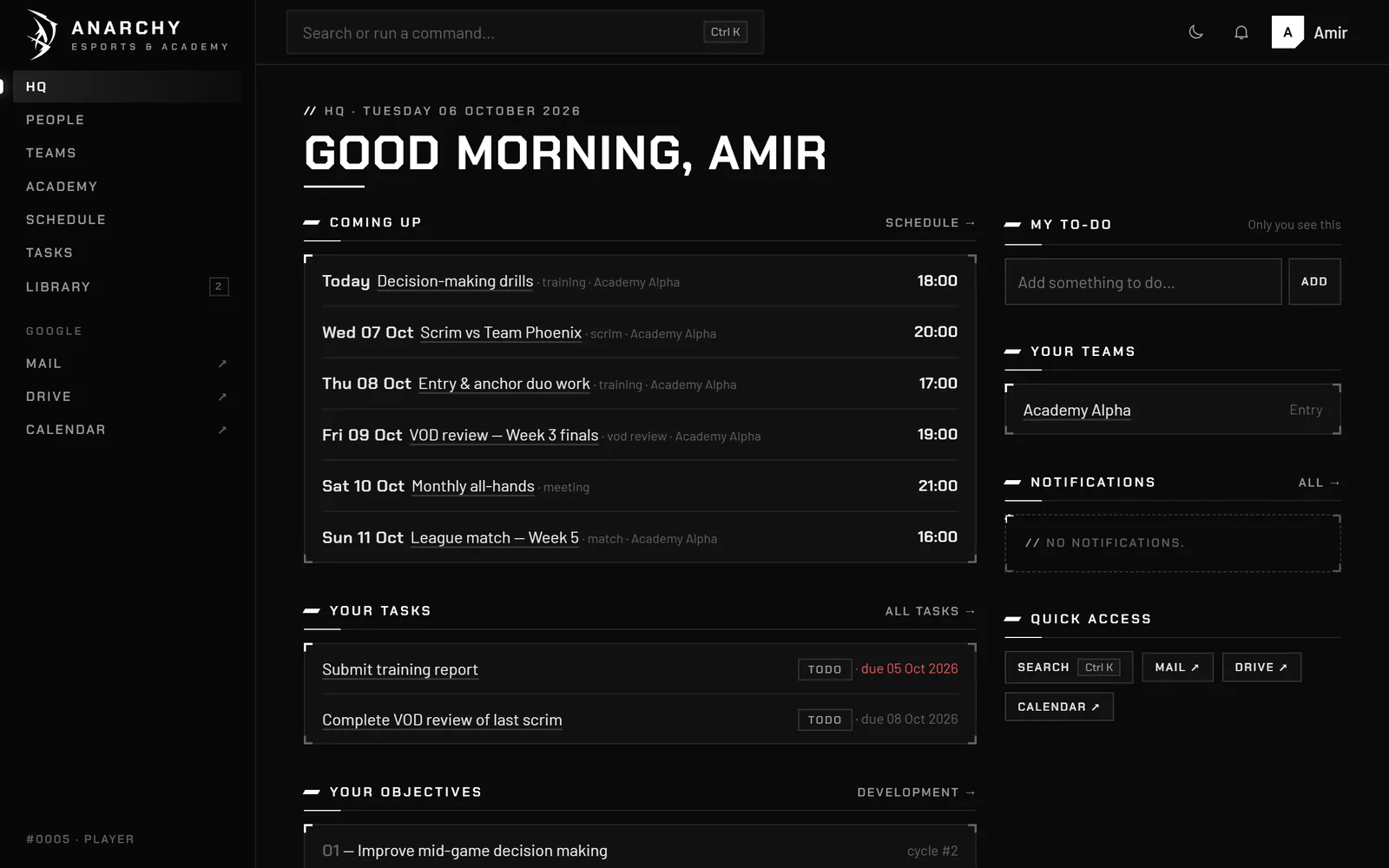Focus the search or run a command field
The width and height of the screenshot is (1389, 868).
(524, 32)
